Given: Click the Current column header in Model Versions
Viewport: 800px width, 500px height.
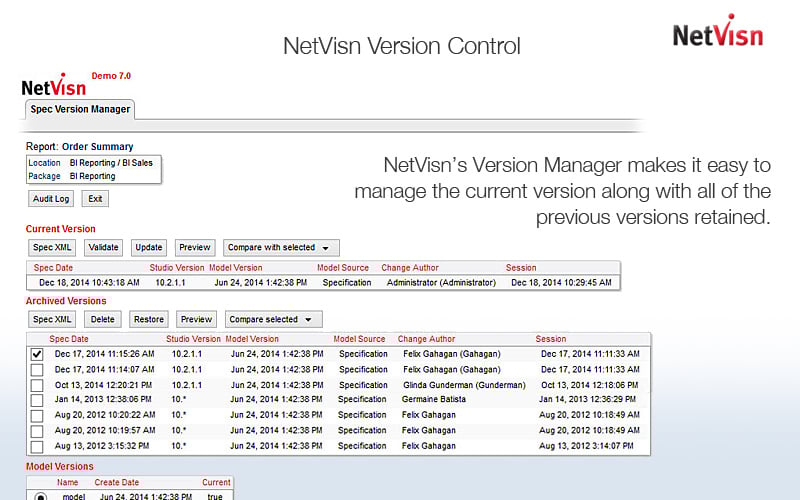Looking at the screenshot, I should pyautogui.click(x=216, y=482).
